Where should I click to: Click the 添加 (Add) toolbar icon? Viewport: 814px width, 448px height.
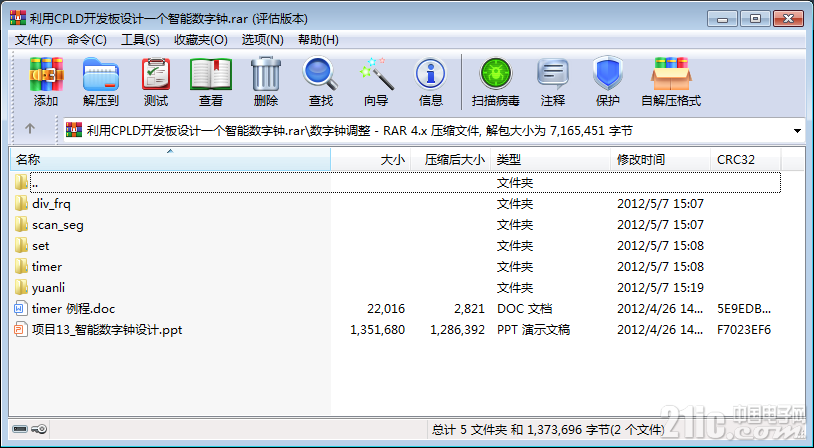click(46, 74)
